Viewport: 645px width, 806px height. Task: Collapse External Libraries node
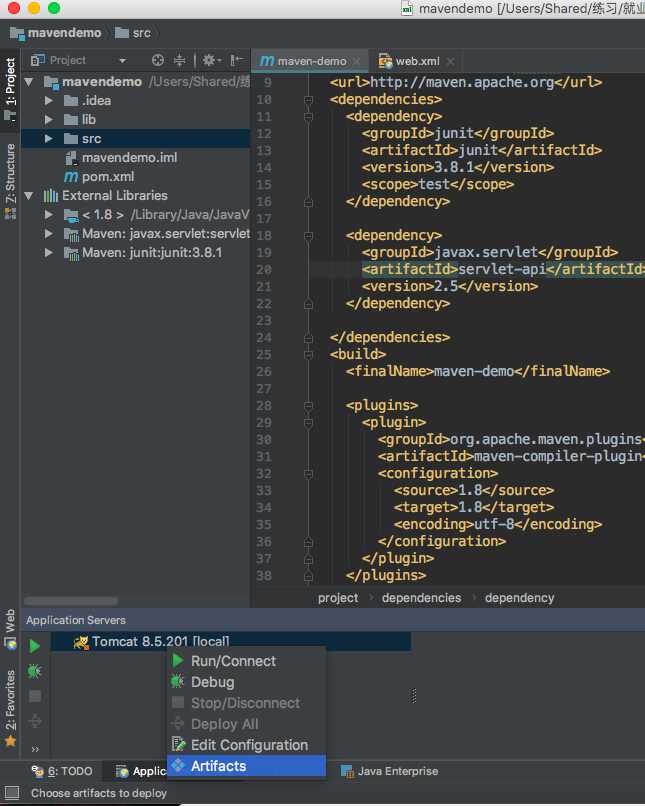coord(29,196)
